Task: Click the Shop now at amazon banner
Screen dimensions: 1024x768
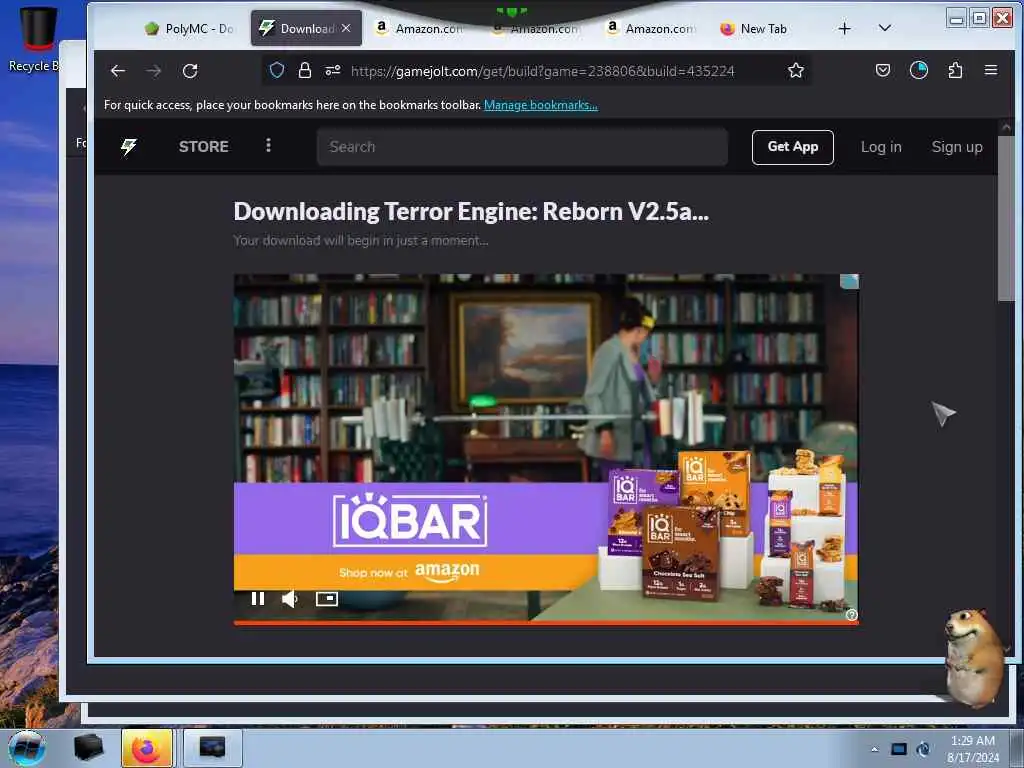Action: [409, 571]
